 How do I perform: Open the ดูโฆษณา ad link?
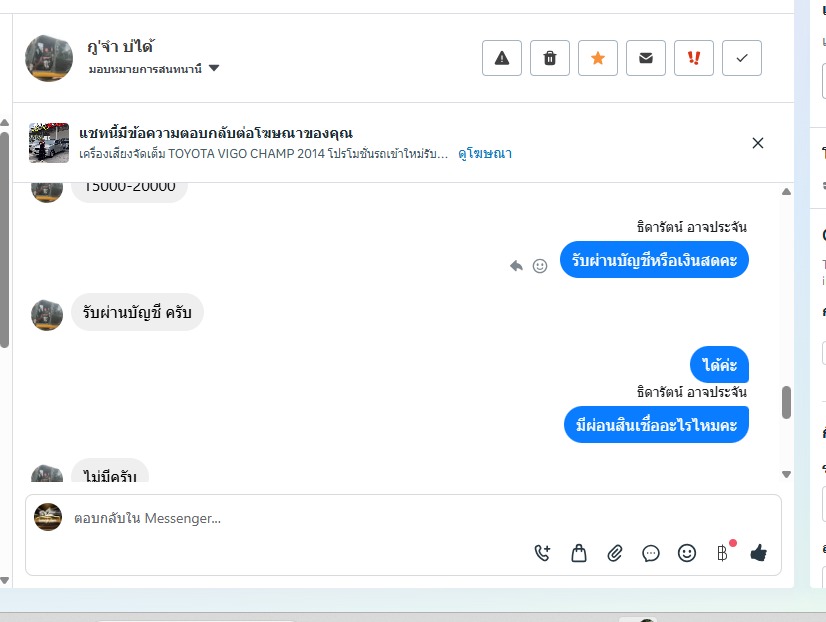485,154
